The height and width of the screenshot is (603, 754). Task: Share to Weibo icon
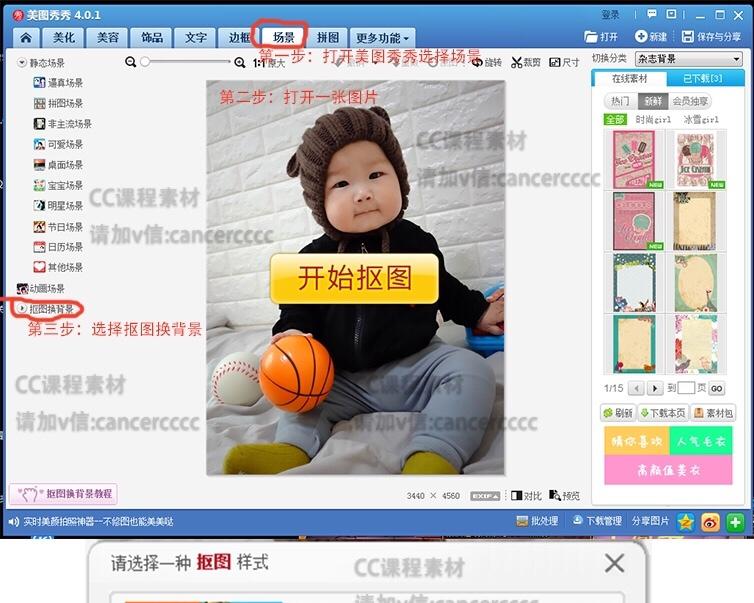click(710, 522)
